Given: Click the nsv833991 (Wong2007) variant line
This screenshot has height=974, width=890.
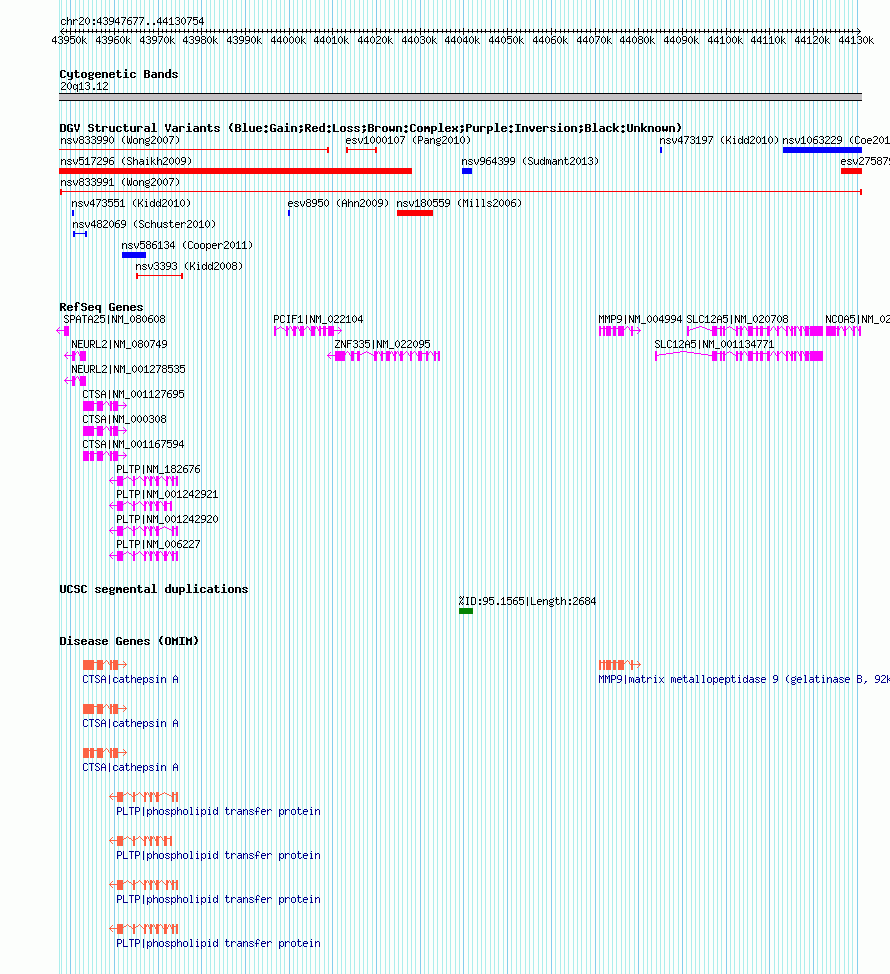Looking at the screenshot, I should pyautogui.click(x=460, y=192).
